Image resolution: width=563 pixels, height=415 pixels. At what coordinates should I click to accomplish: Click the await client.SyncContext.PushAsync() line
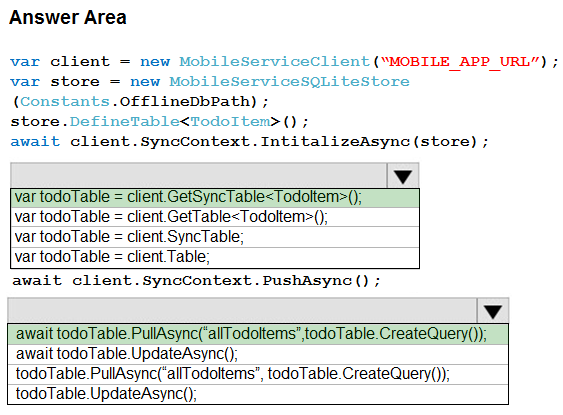coord(196,281)
